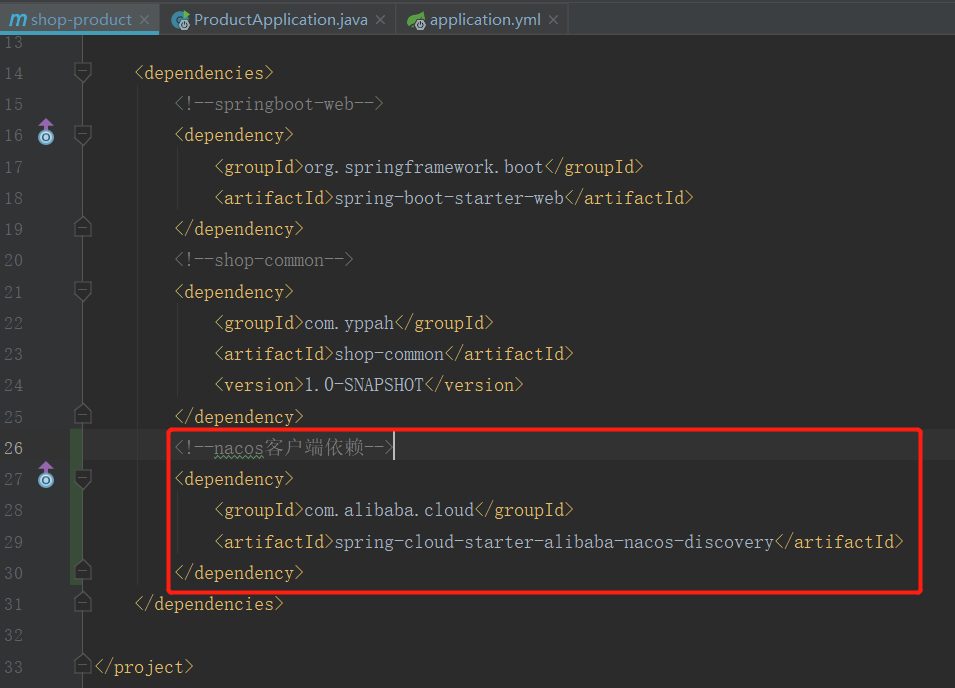
Task: Click the springboot-web comment
Action: tap(279, 104)
